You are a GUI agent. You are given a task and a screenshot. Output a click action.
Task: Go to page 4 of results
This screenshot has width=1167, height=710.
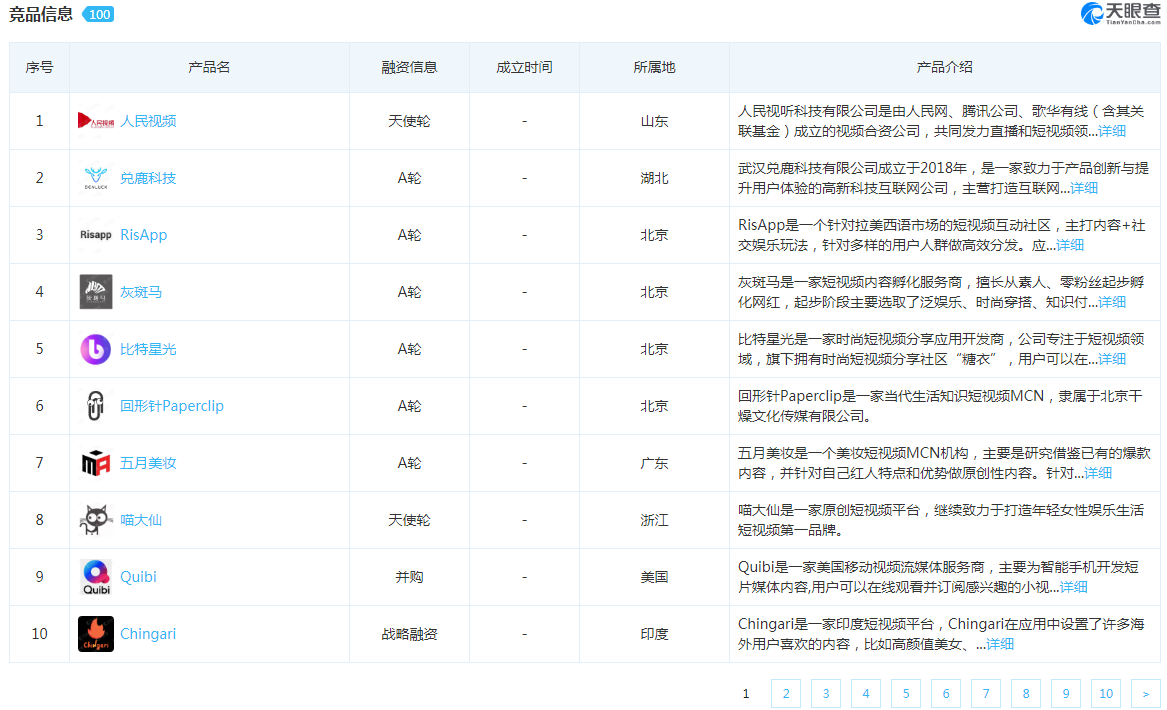click(866, 694)
